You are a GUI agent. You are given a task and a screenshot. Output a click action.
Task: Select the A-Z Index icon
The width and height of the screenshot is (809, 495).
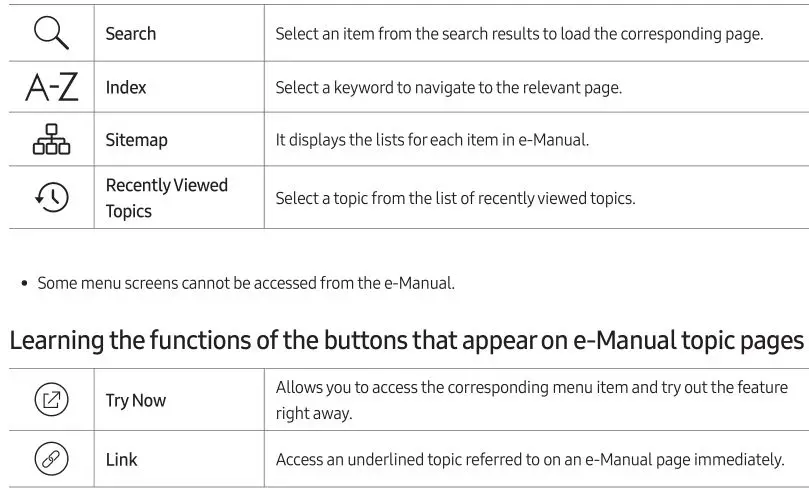pos(52,87)
